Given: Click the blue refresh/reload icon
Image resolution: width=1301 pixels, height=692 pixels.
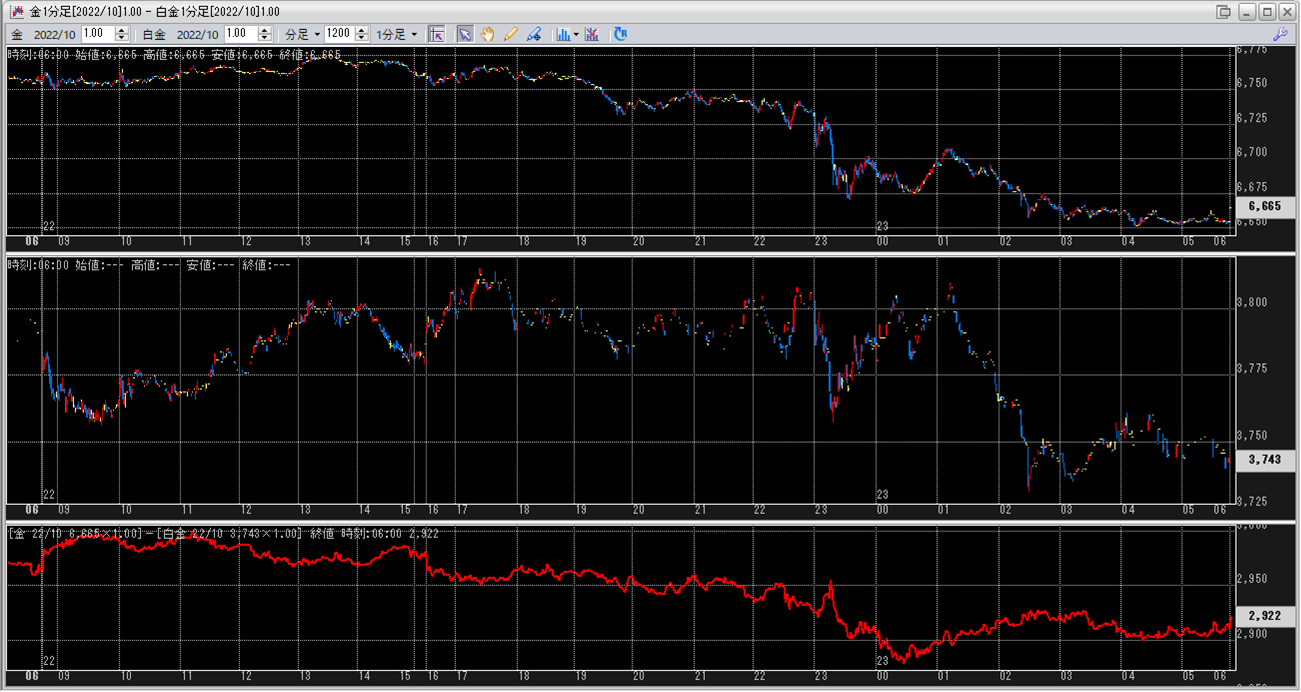Looking at the screenshot, I should (x=620, y=34).
